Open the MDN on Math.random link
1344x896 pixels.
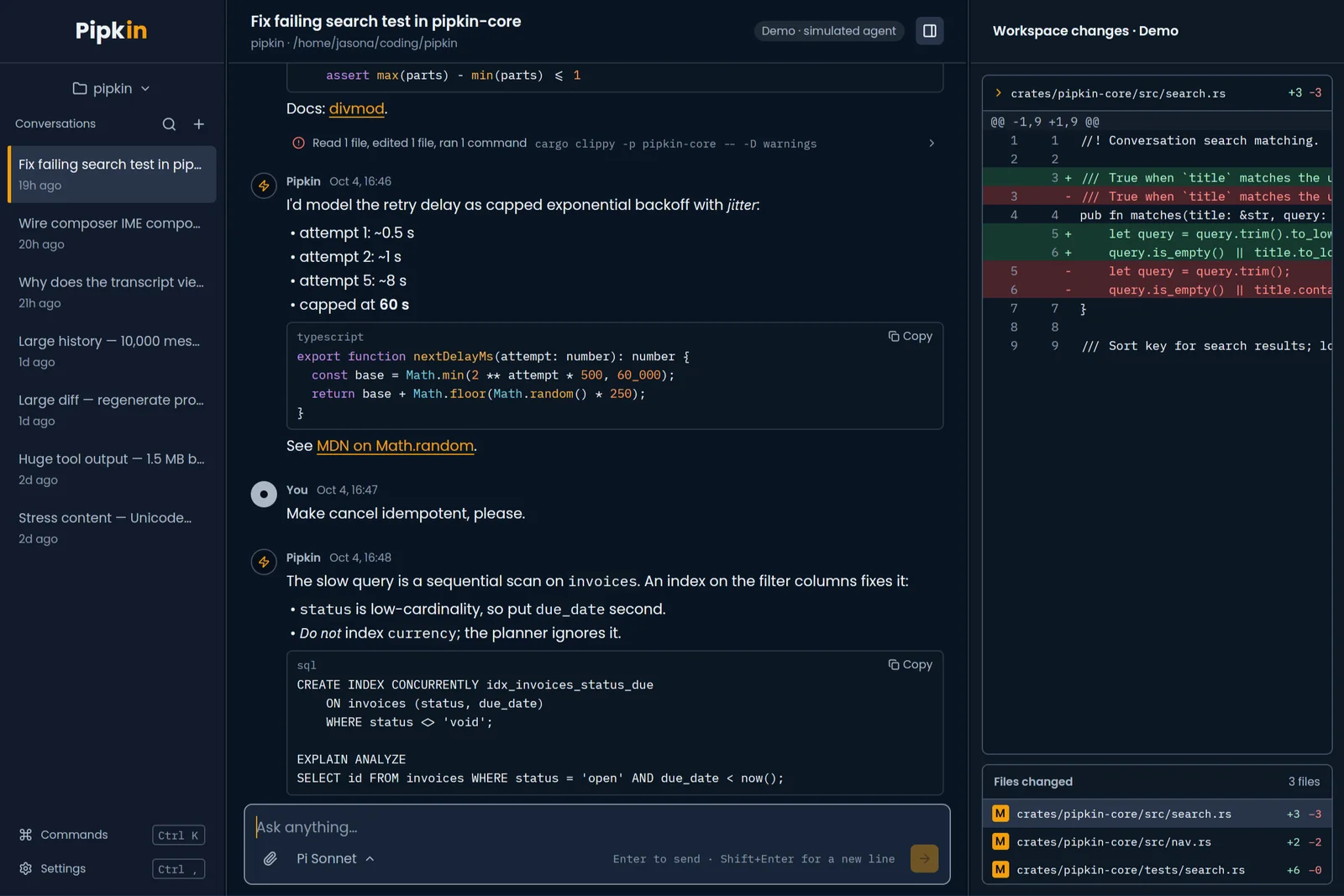coord(395,446)
